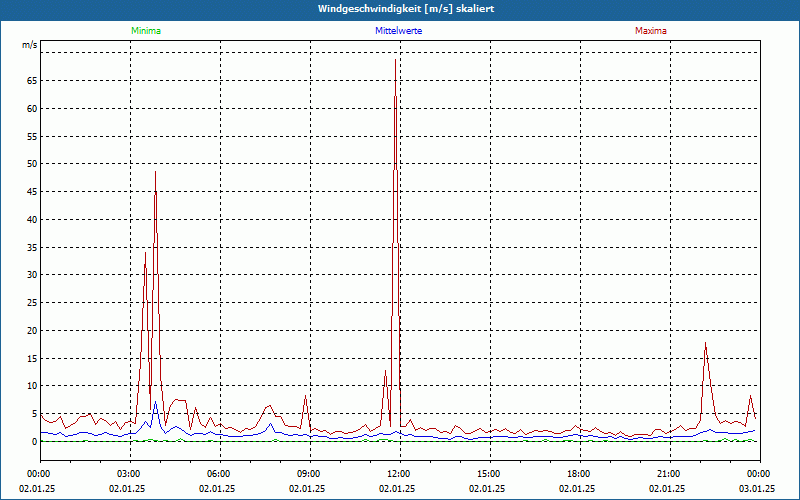Click the 18:00 time axis label

(x=580, y=474)
